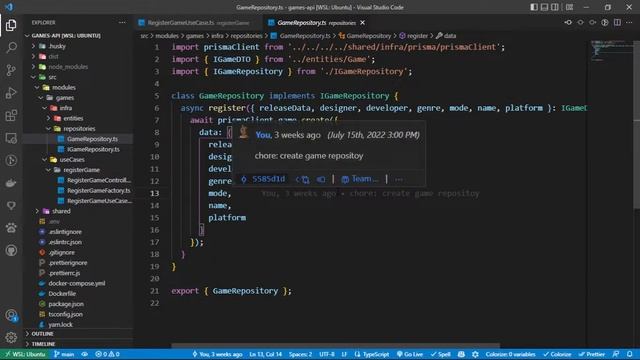
Task: Open package.json in explorer
Action: (x=66, y=304)
